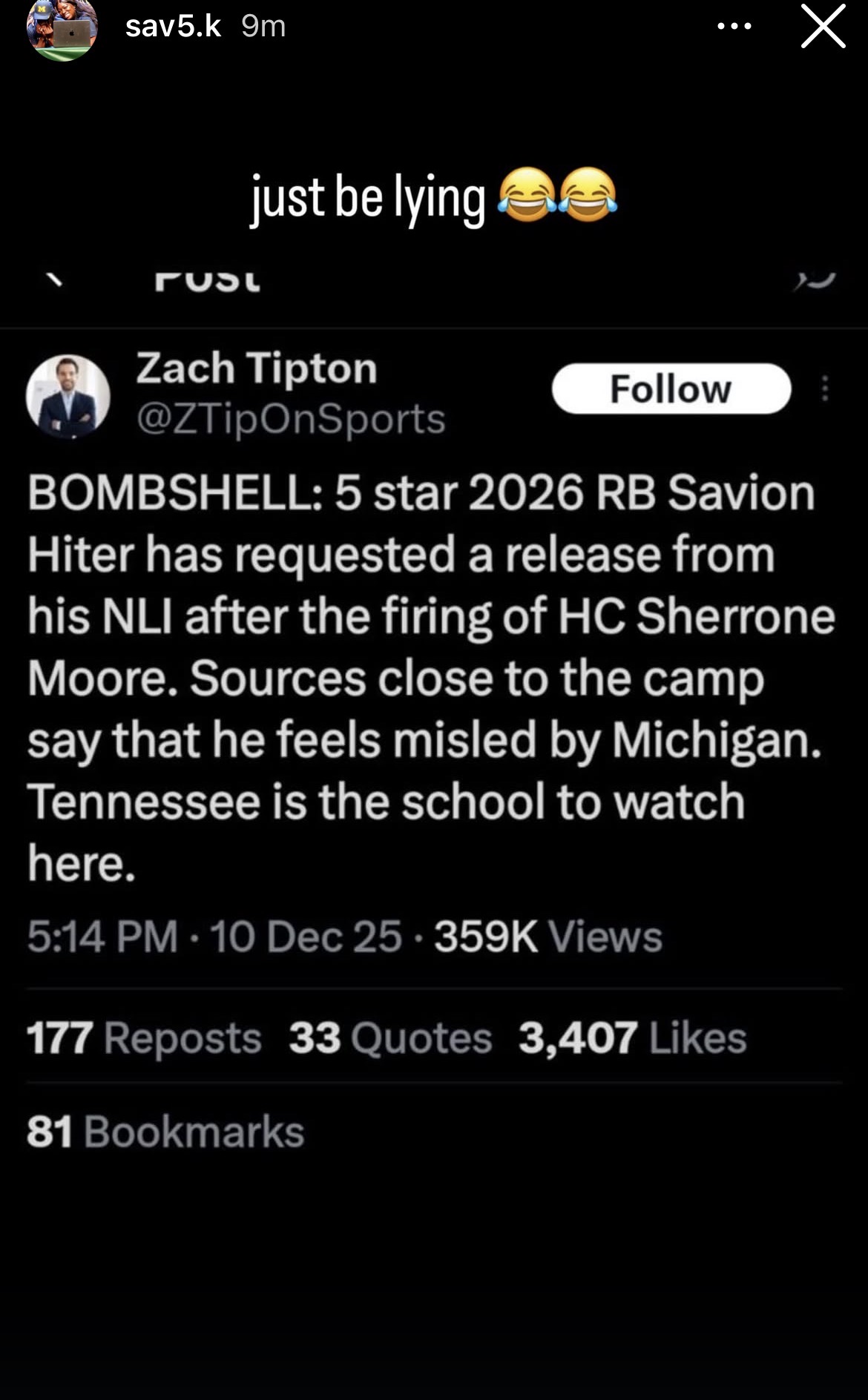This screenshot has width=868, height=1400.
Task: Tap the second laughing-crying emoji
Action: [x=588, y=195]
